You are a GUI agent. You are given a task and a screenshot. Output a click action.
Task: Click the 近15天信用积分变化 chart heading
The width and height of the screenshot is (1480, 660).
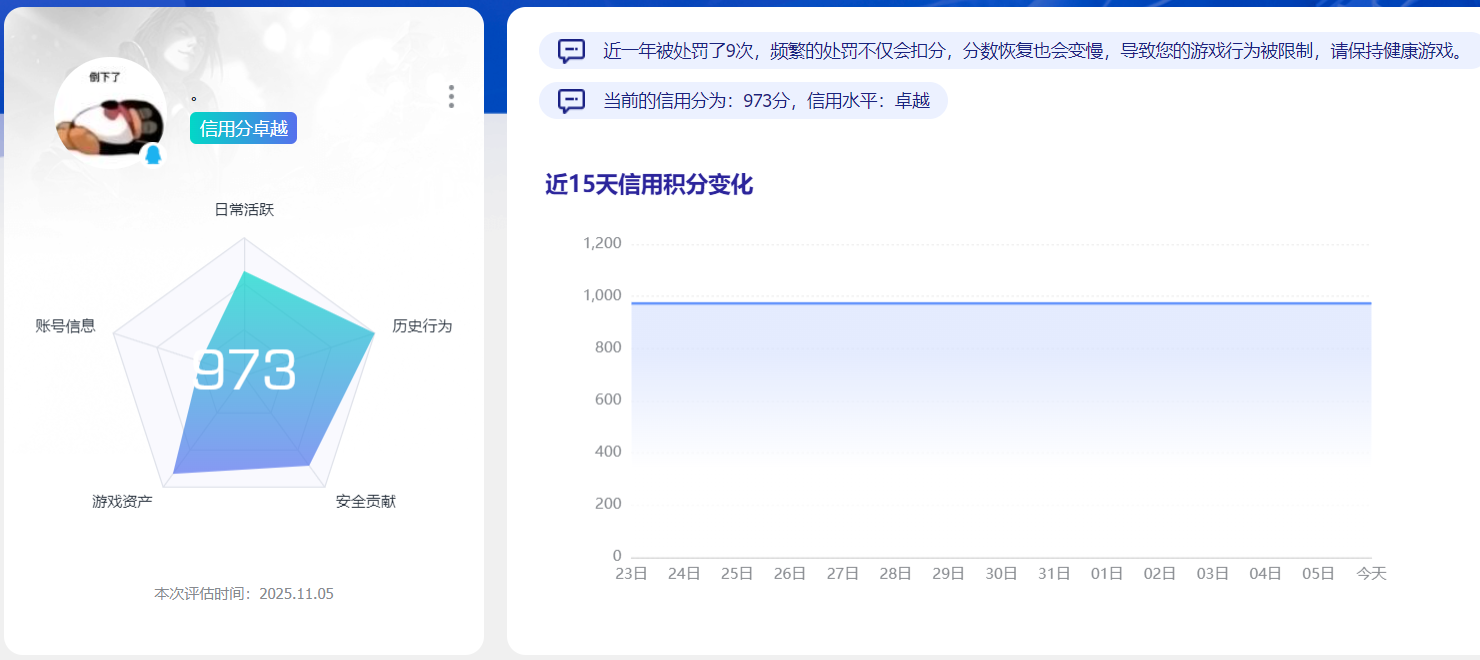coord(648,185)
